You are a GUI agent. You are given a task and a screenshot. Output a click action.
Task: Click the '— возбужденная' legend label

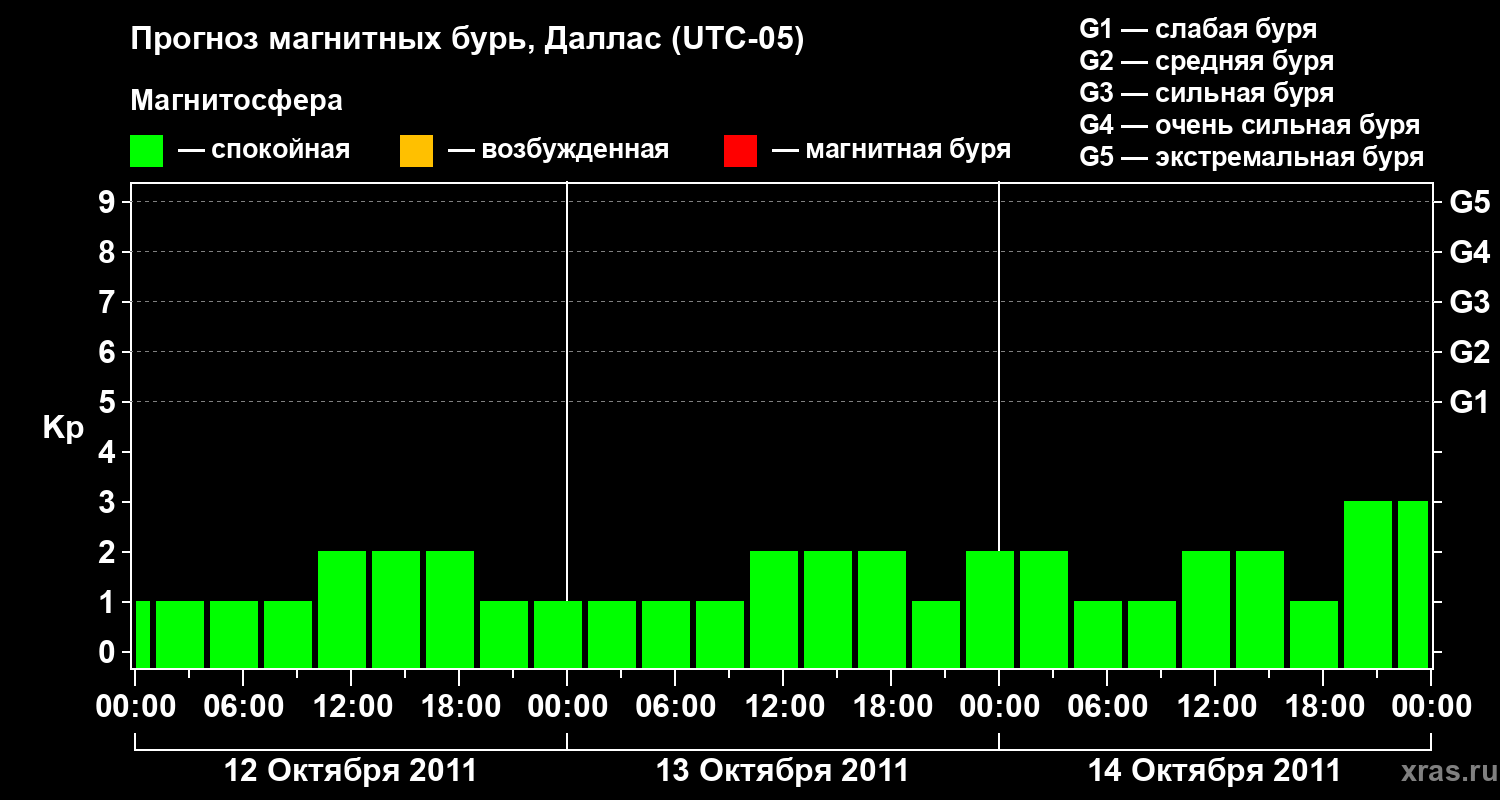pyautogui.click(x=558, y=151)
